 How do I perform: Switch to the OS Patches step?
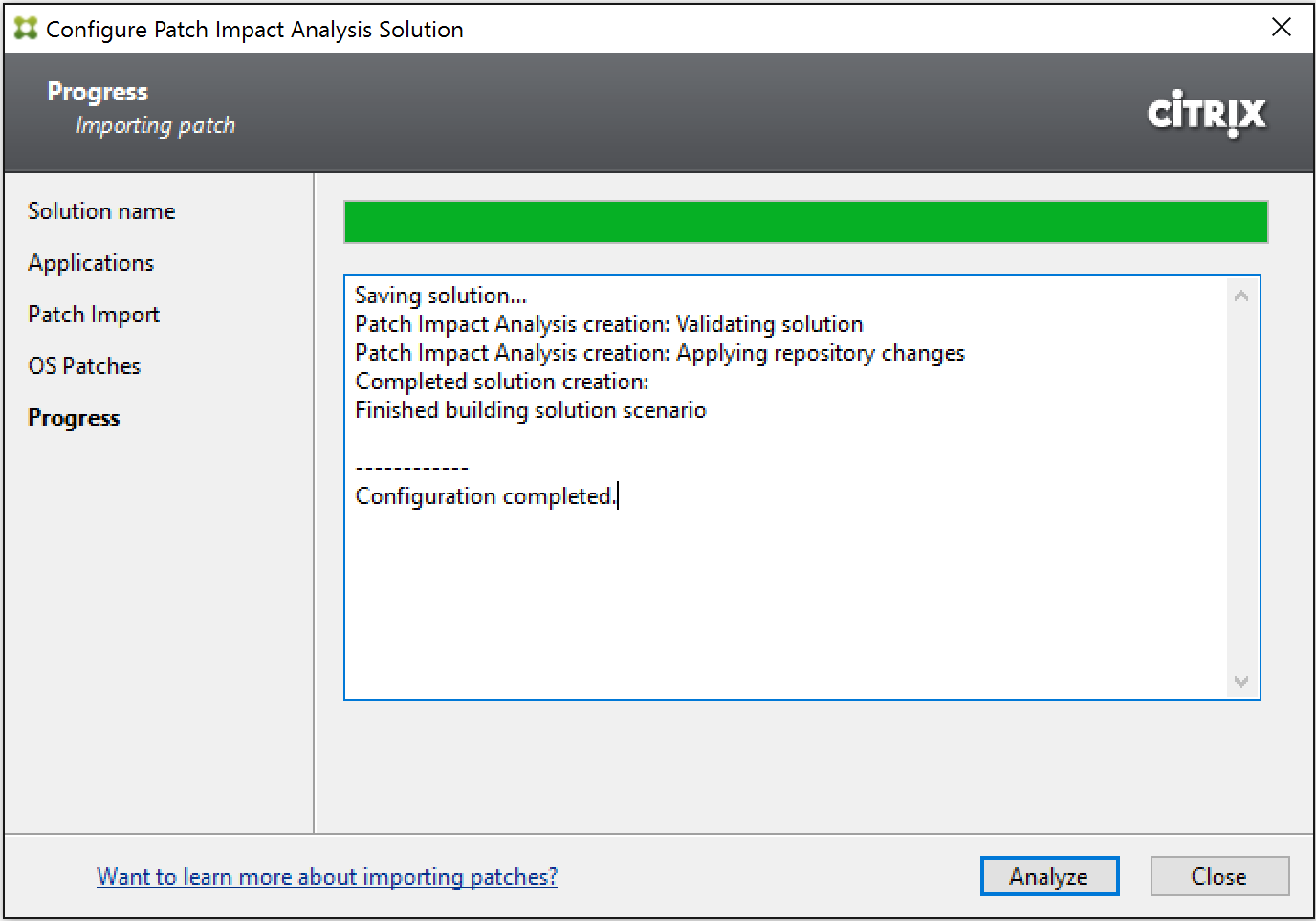point(84,366)
